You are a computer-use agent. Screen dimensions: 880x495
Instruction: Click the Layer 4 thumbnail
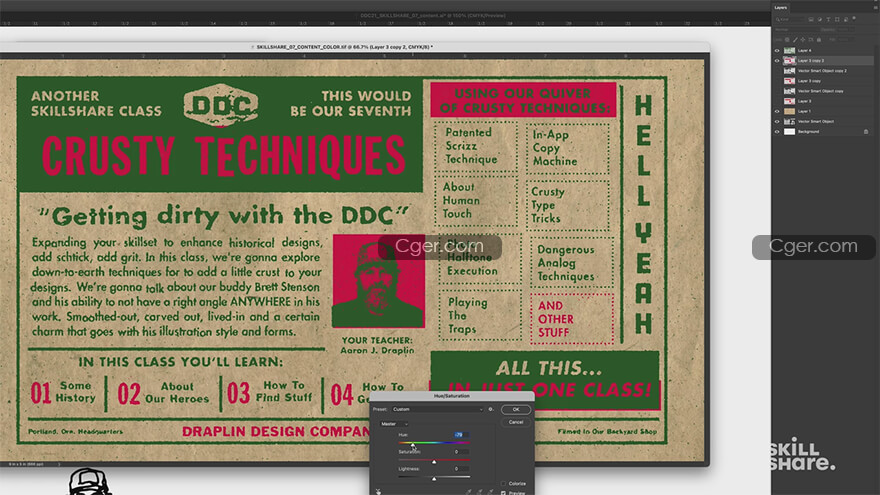(789, 51)
